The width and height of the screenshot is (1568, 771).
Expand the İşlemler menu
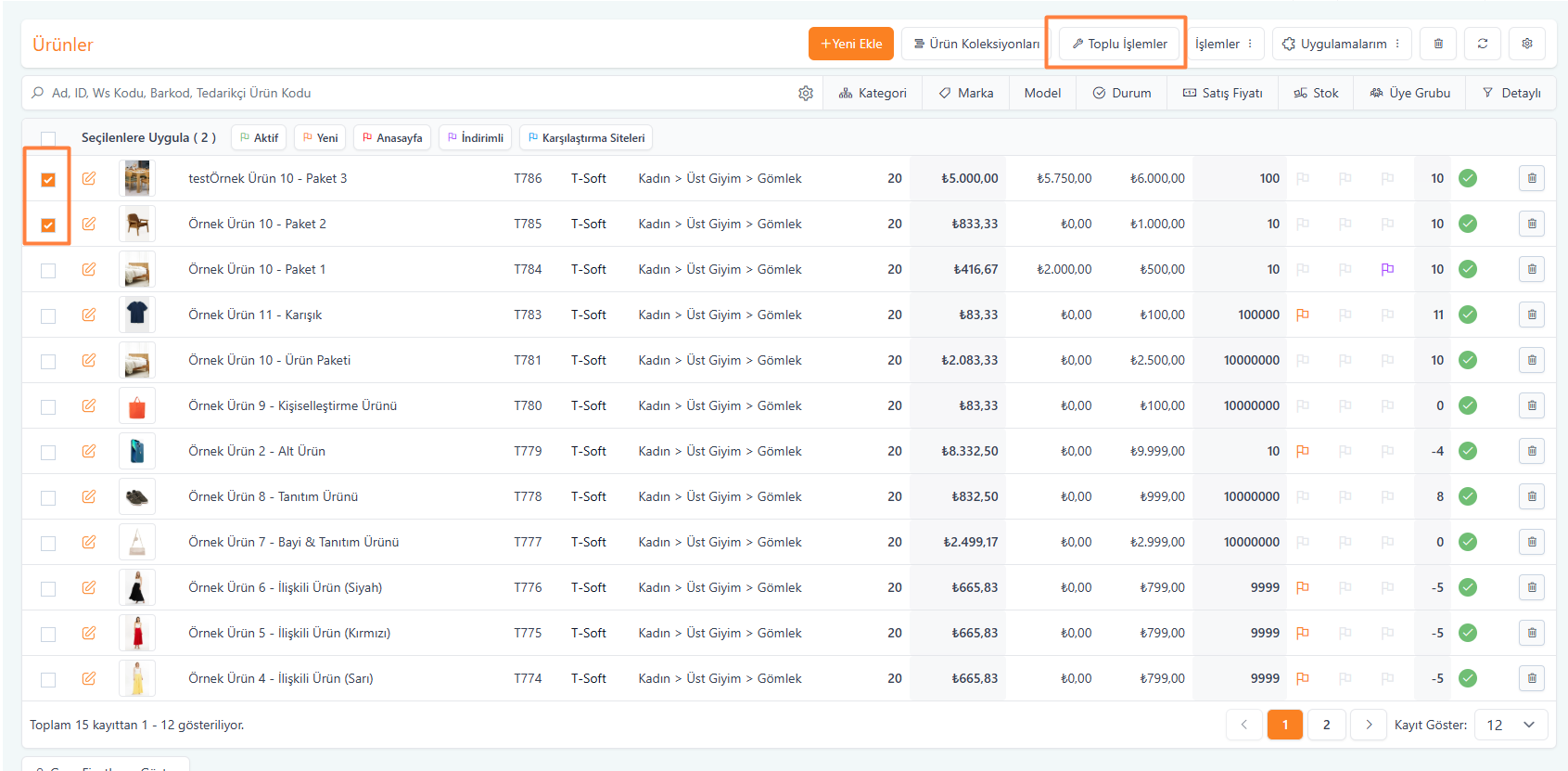(x=1224, y=44)
